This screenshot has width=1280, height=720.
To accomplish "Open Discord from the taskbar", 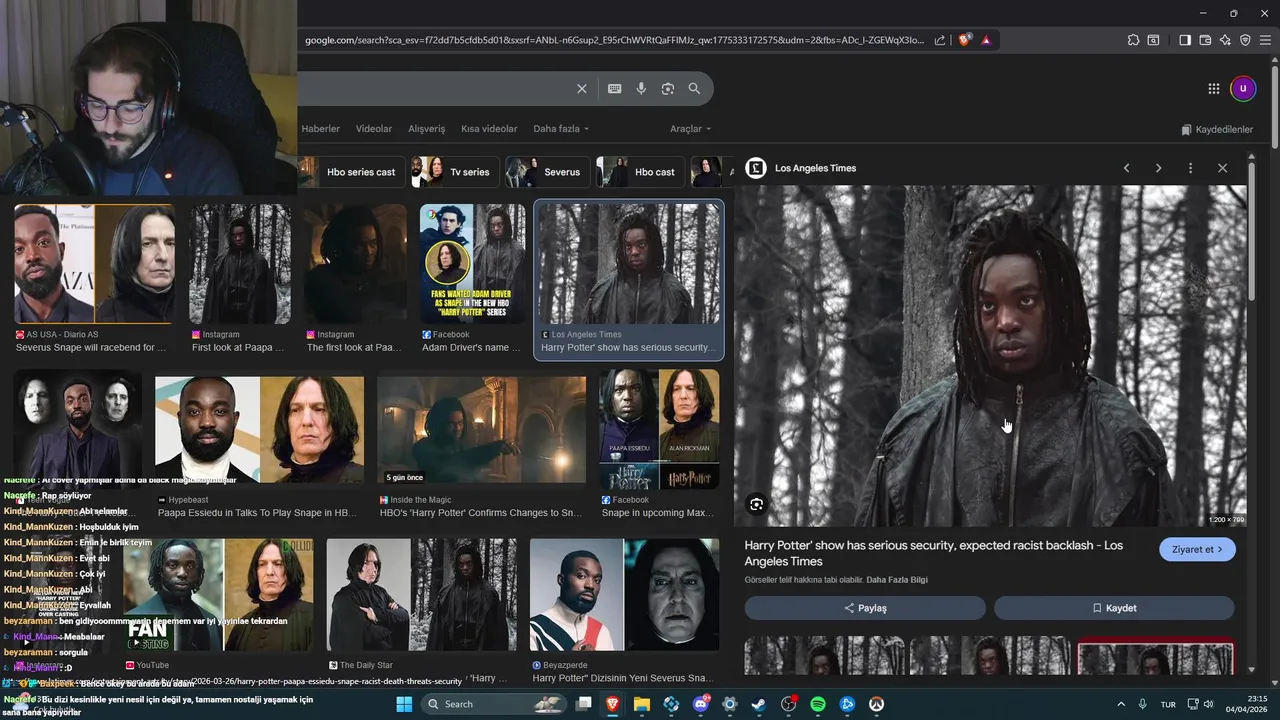I will [x=700, y=704].
